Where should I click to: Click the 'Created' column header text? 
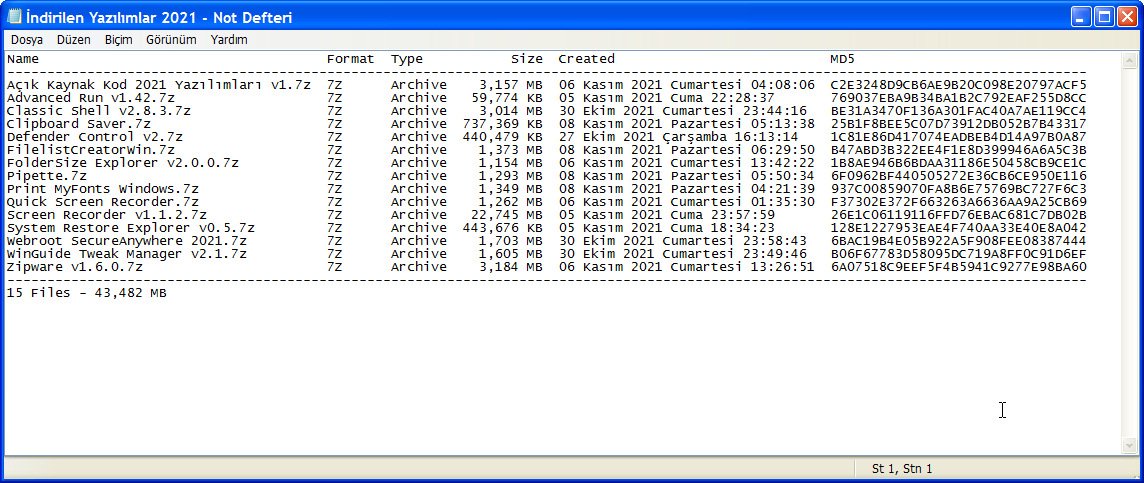point(587,59)
